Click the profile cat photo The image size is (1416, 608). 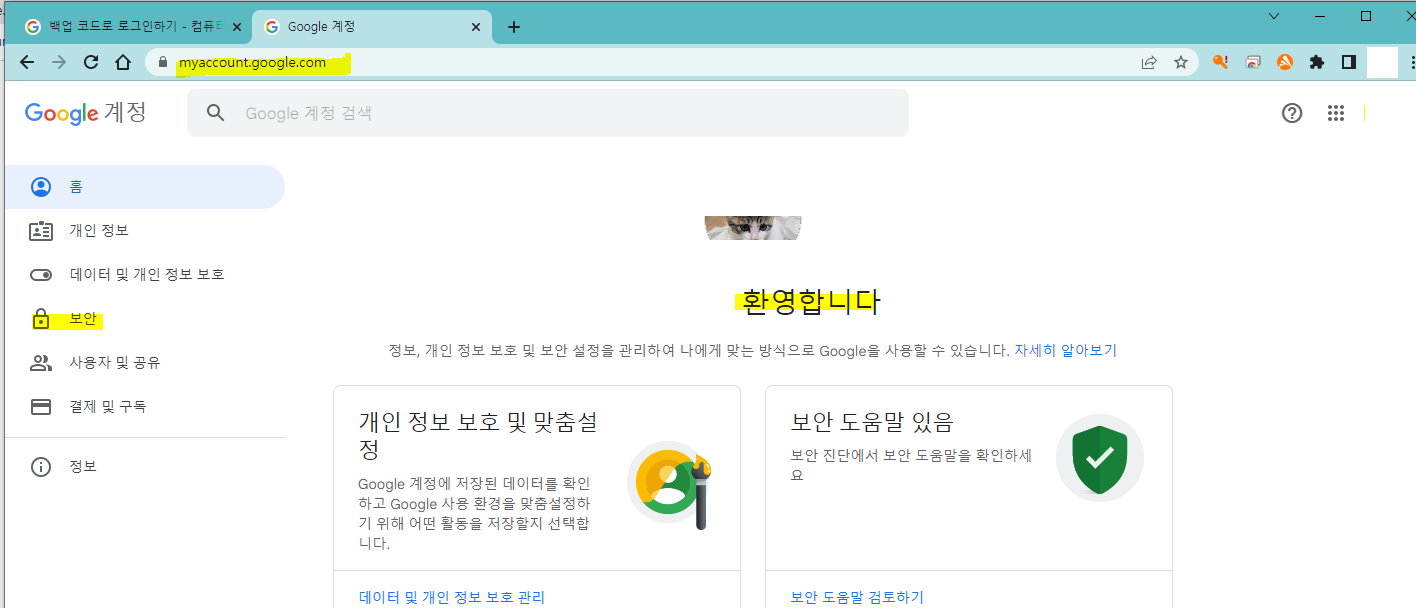click(753, 228)
